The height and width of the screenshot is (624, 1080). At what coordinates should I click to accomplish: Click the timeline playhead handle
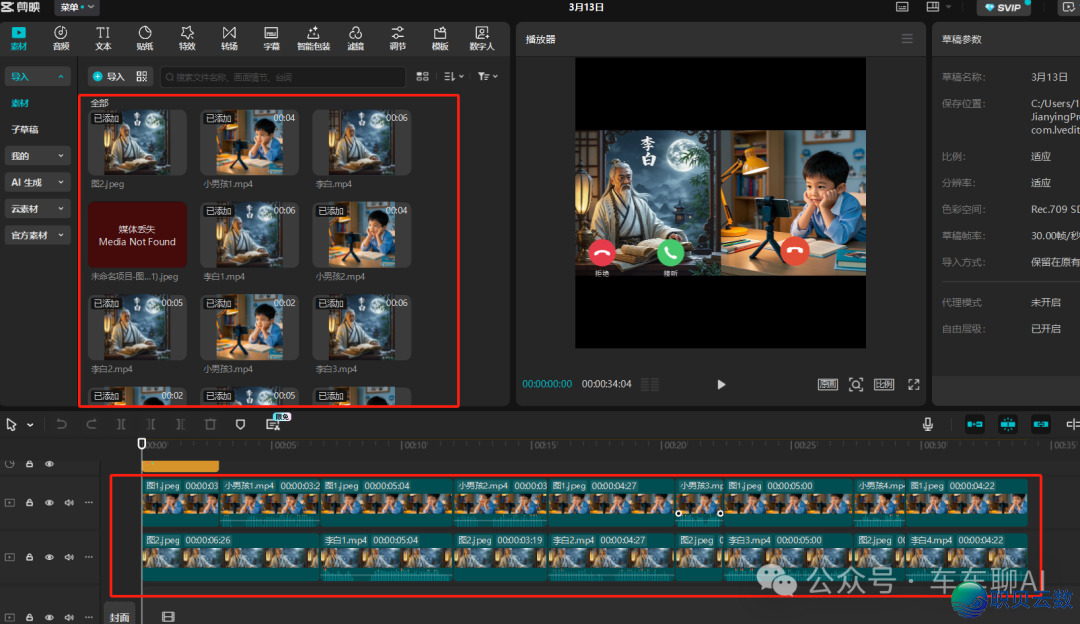point(142,444)
